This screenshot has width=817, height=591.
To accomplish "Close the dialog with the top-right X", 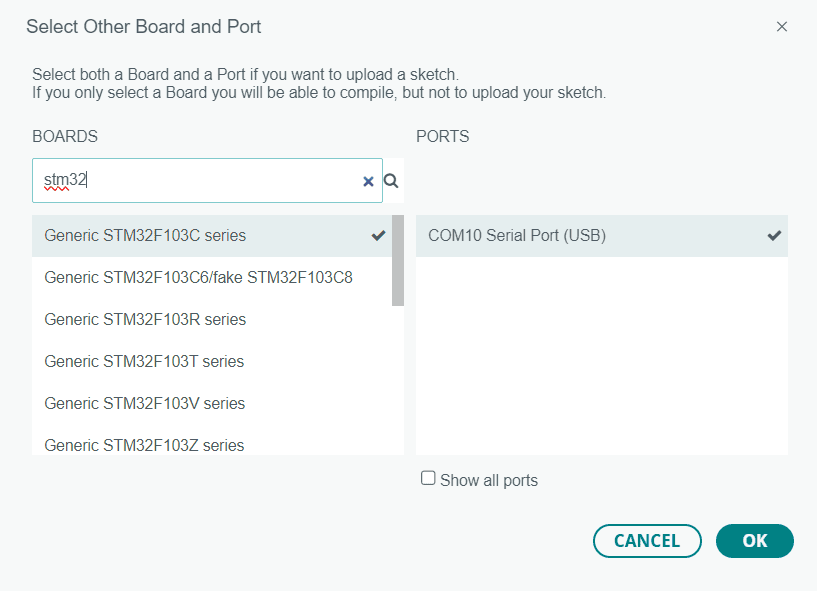I will point(782,27).
